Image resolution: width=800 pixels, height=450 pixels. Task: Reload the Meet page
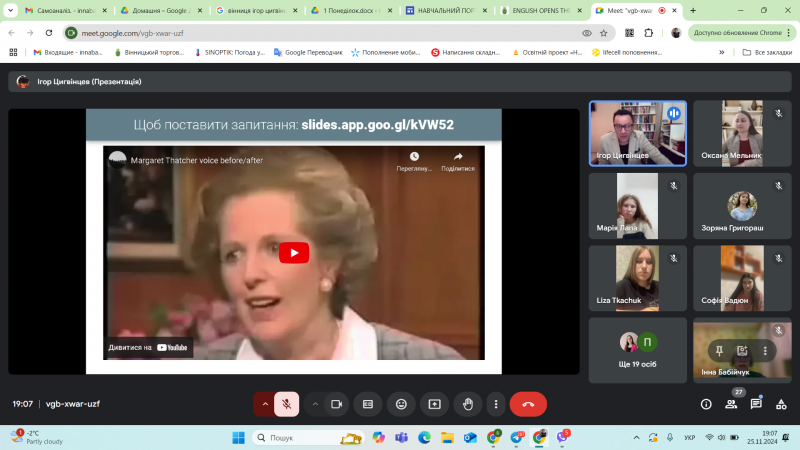[49, 33]
